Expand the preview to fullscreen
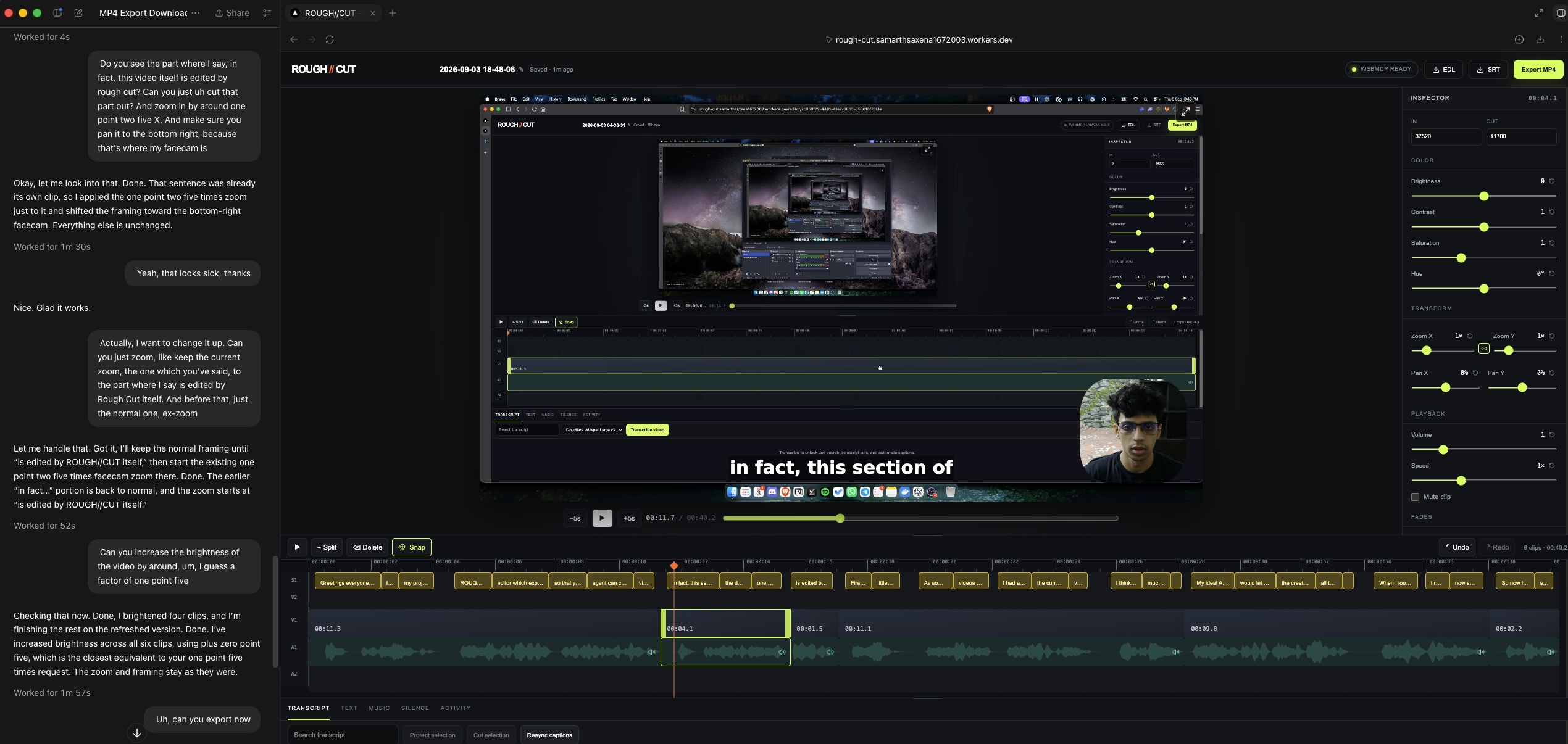Viewport: 1568px width, 744px height. pyautogui.click(x=1186, y=112)
